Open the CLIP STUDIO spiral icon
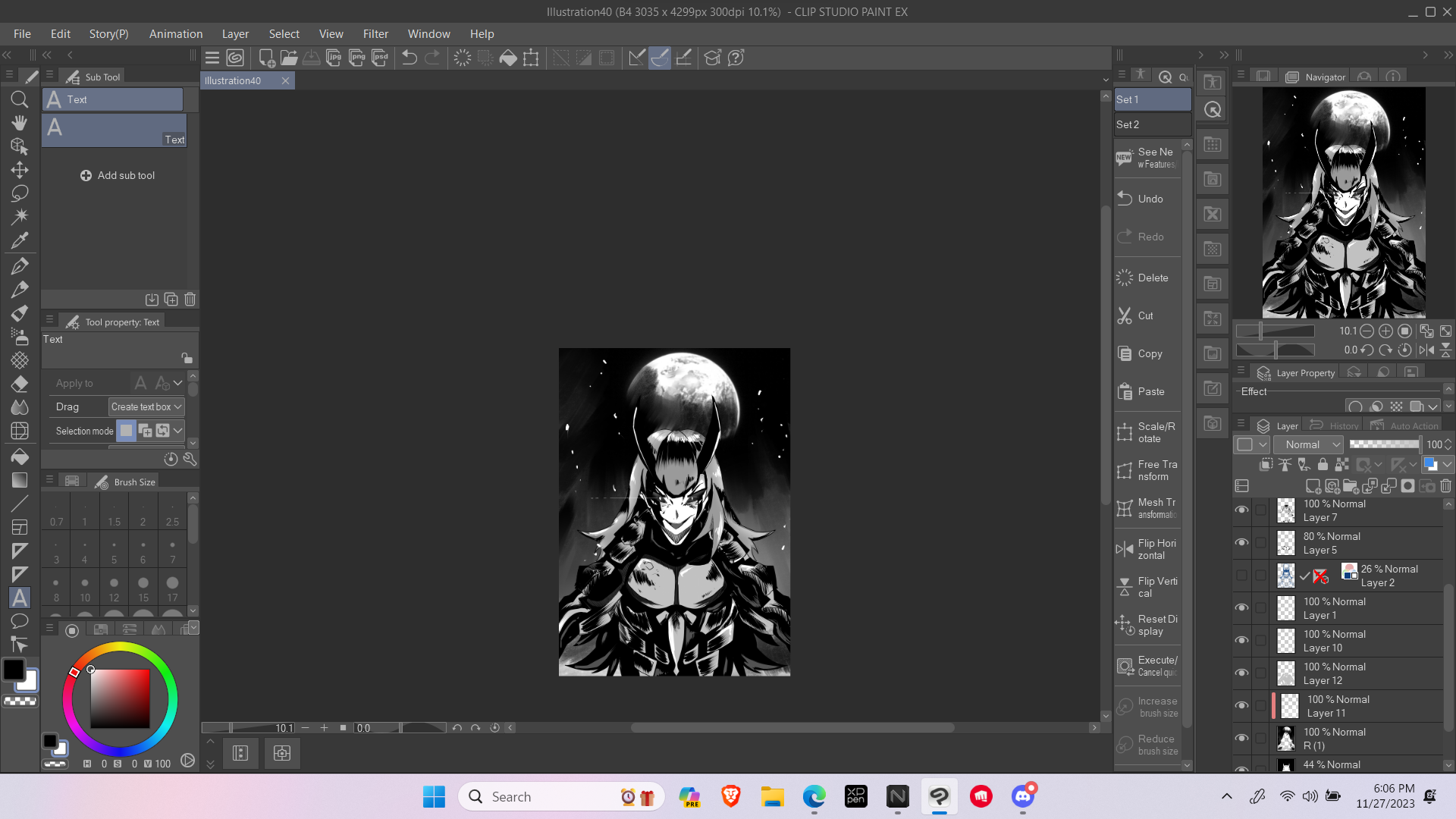1456x819 pixels. [235, 58]
